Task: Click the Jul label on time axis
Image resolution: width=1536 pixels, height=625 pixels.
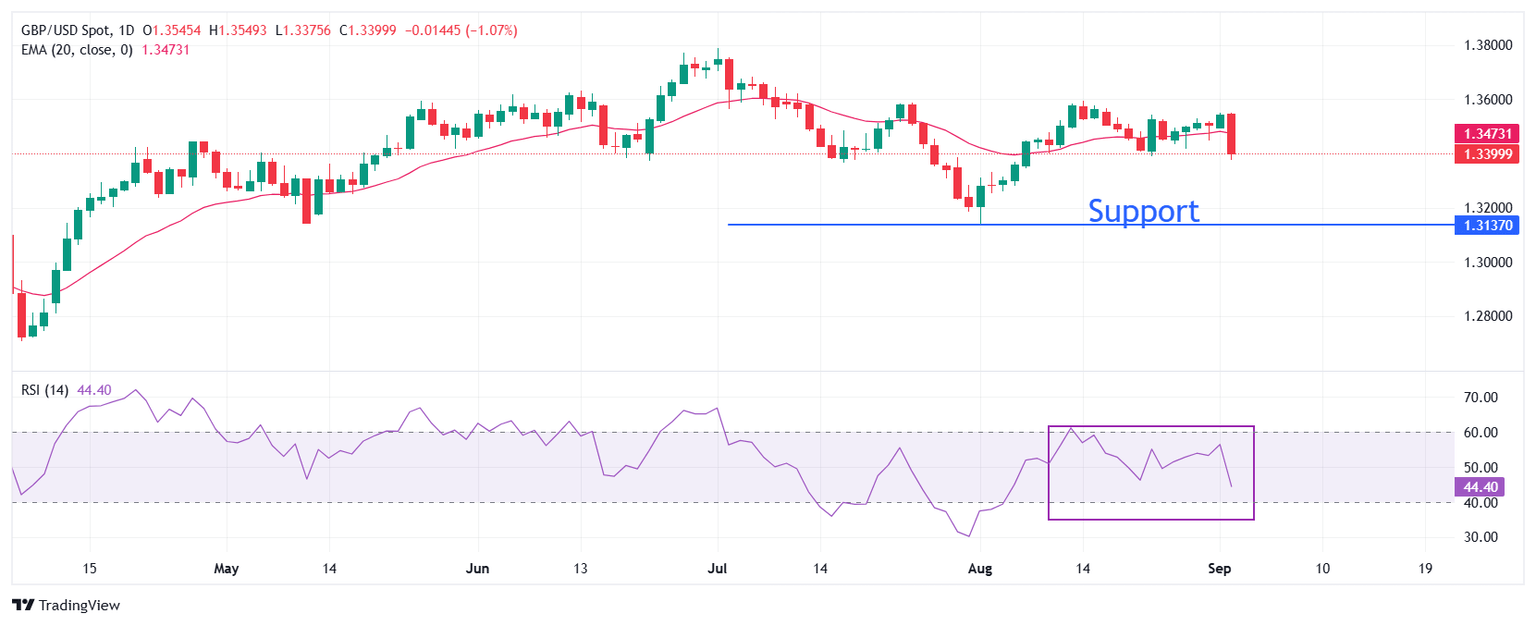Action: 717,568
